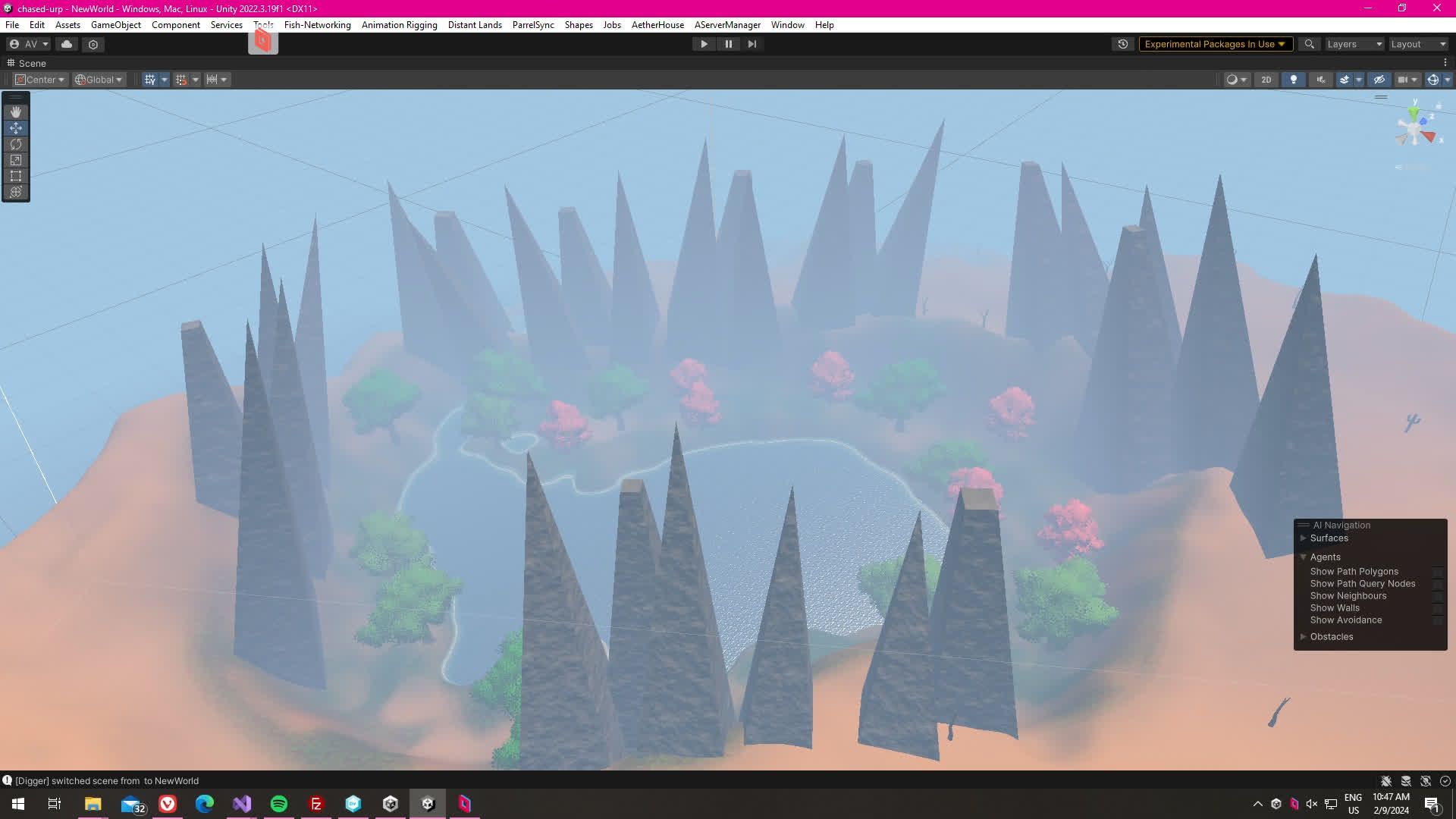Screen dimensions: 1456x819
Task: Open the GameObject menu
Action: pyautogui.click(x=115, y=25)
